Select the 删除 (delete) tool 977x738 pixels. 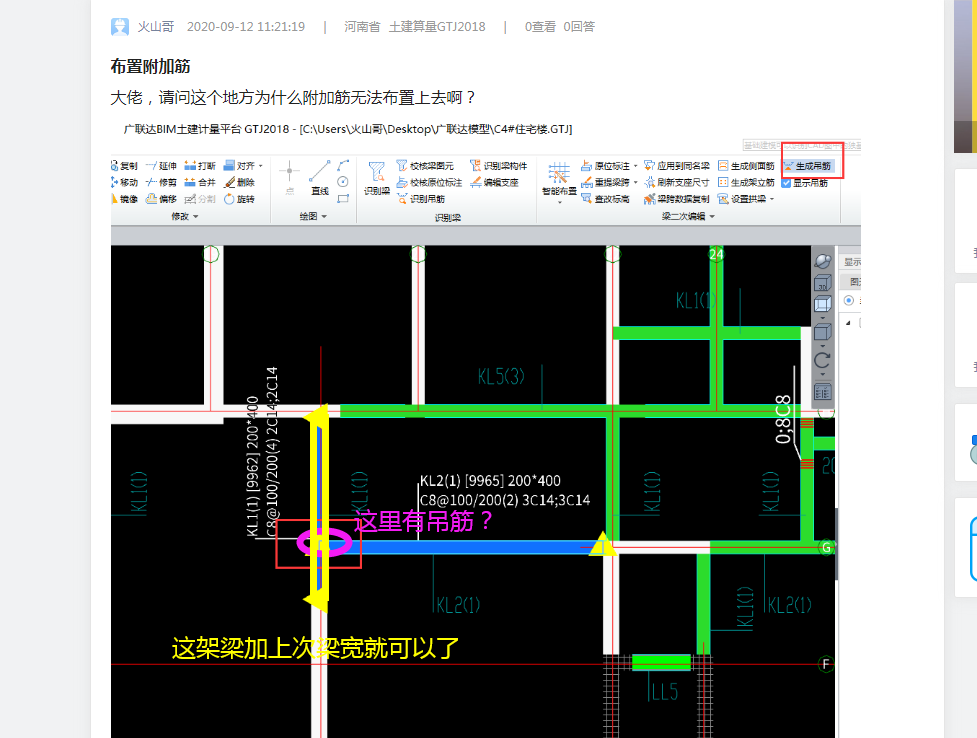[239, 182]
